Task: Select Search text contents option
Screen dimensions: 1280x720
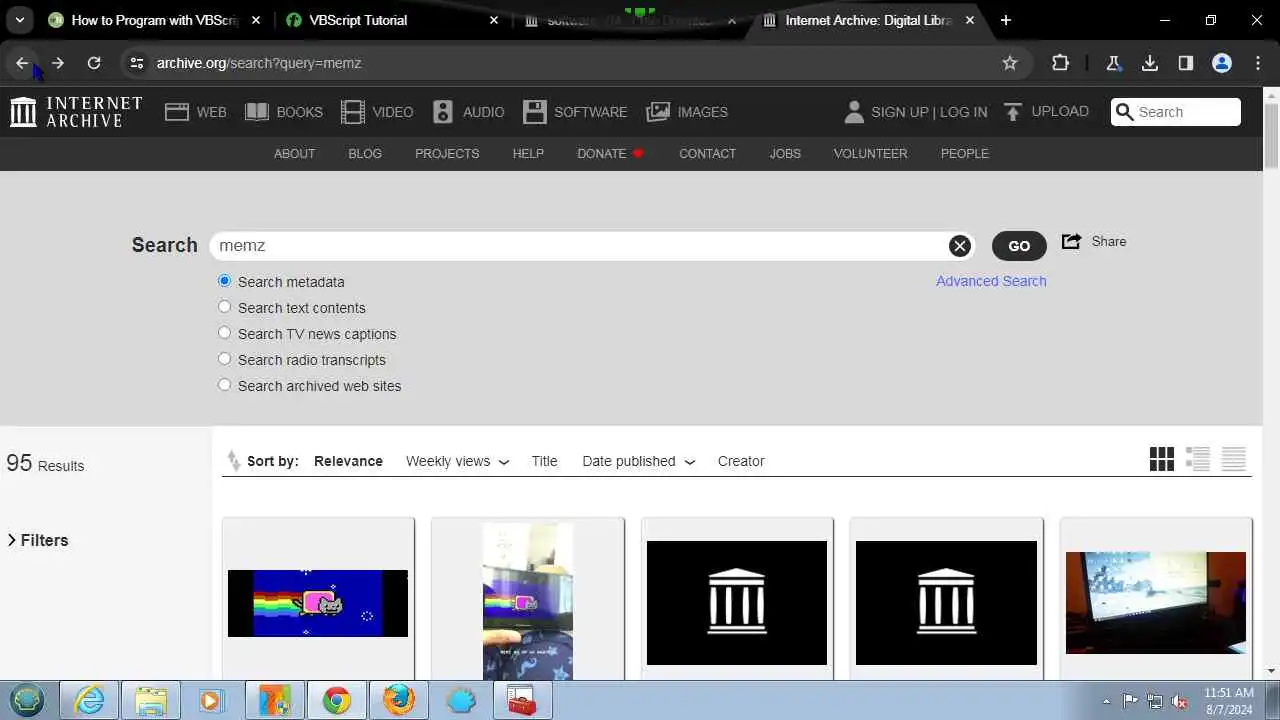Action: [x=224, y=307]
